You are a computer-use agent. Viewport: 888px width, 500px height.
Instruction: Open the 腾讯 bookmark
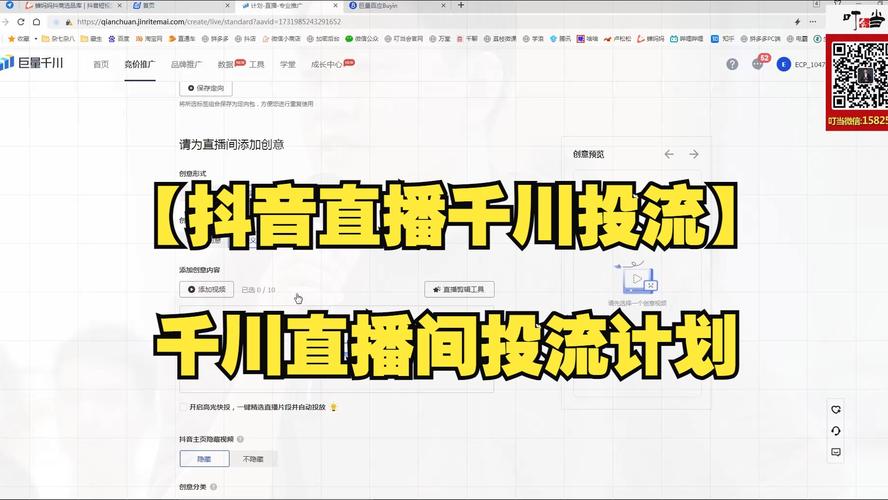click(561, 39)
